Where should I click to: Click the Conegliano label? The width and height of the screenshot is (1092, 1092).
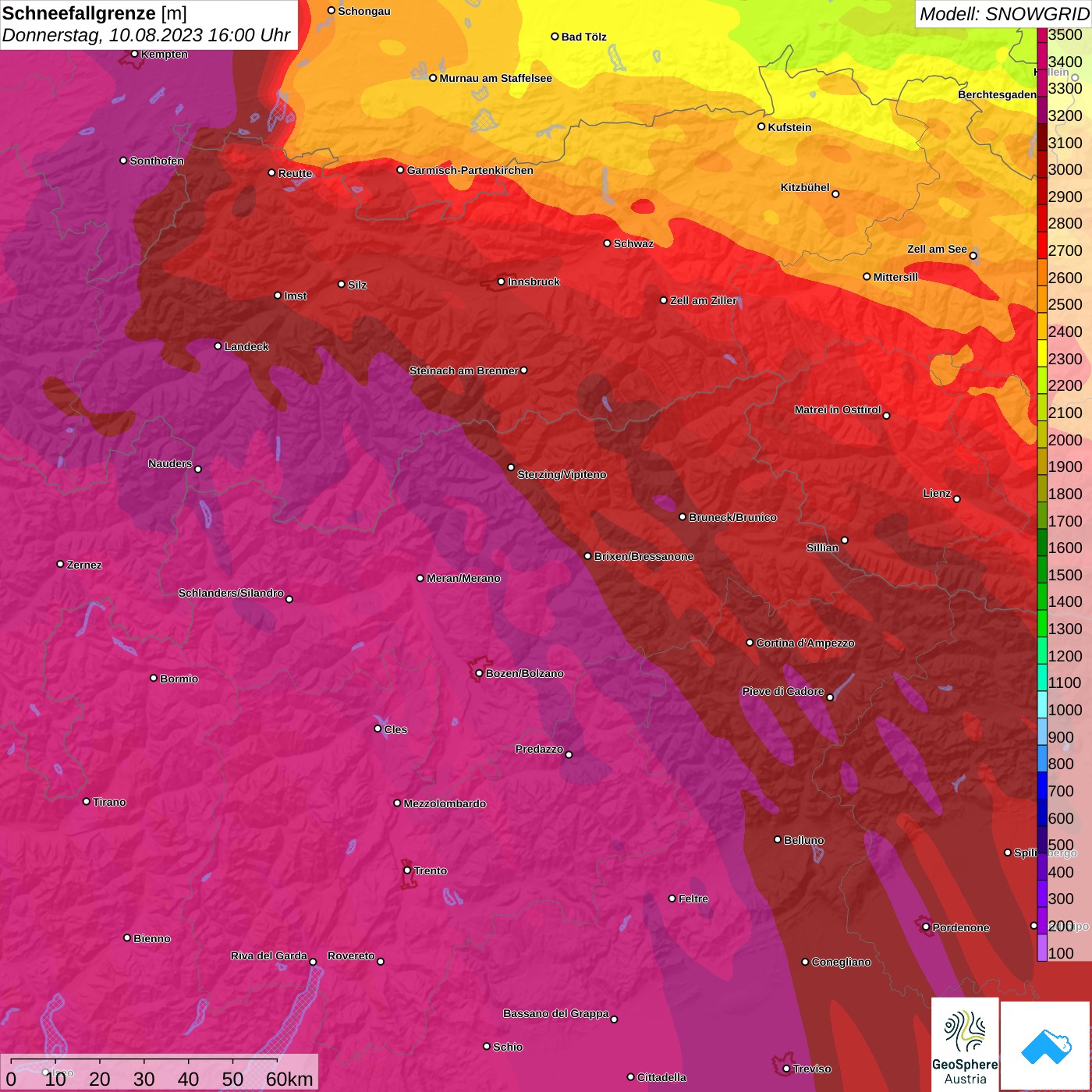[841, 962]
